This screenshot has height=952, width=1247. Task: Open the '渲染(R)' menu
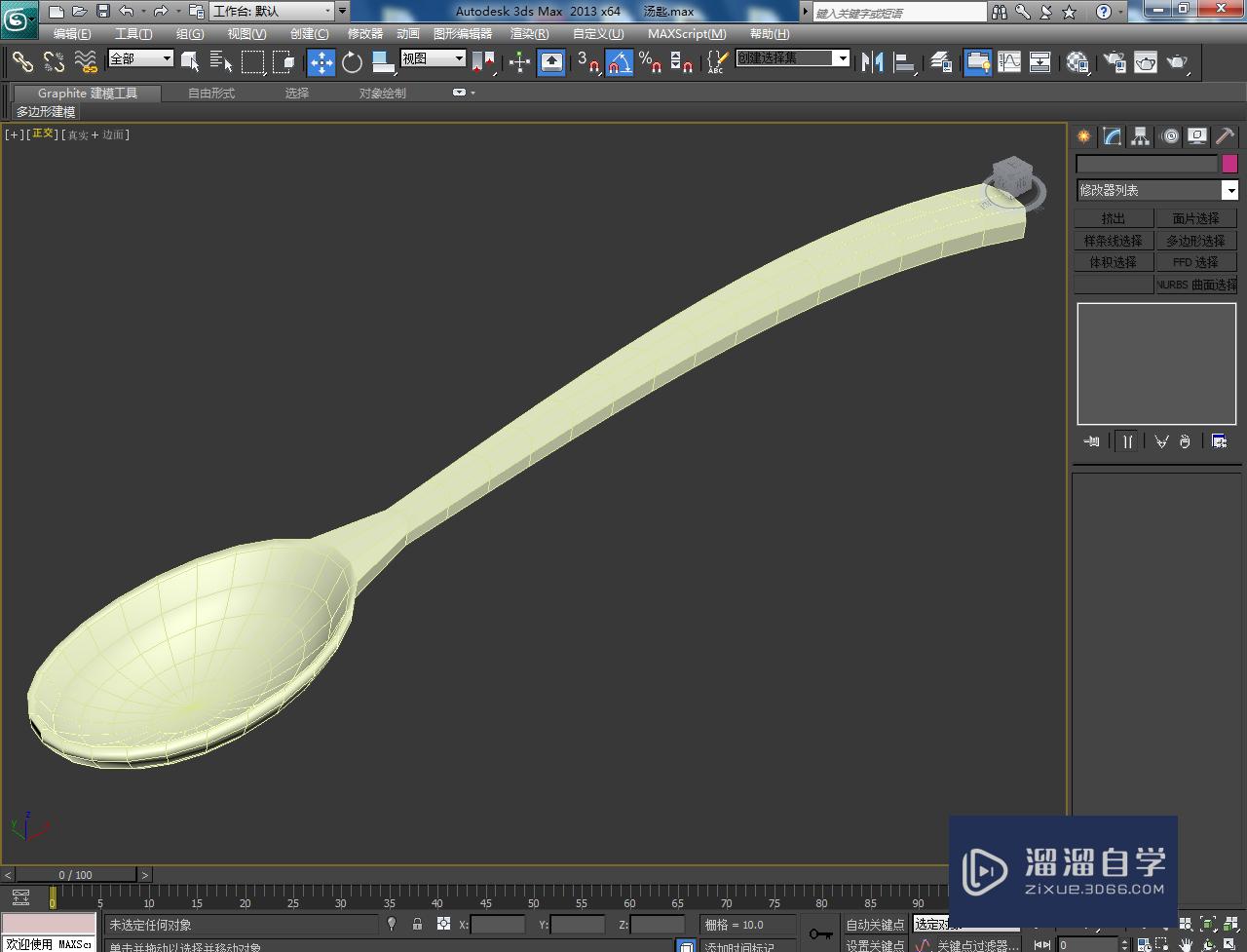click(529, 33)
